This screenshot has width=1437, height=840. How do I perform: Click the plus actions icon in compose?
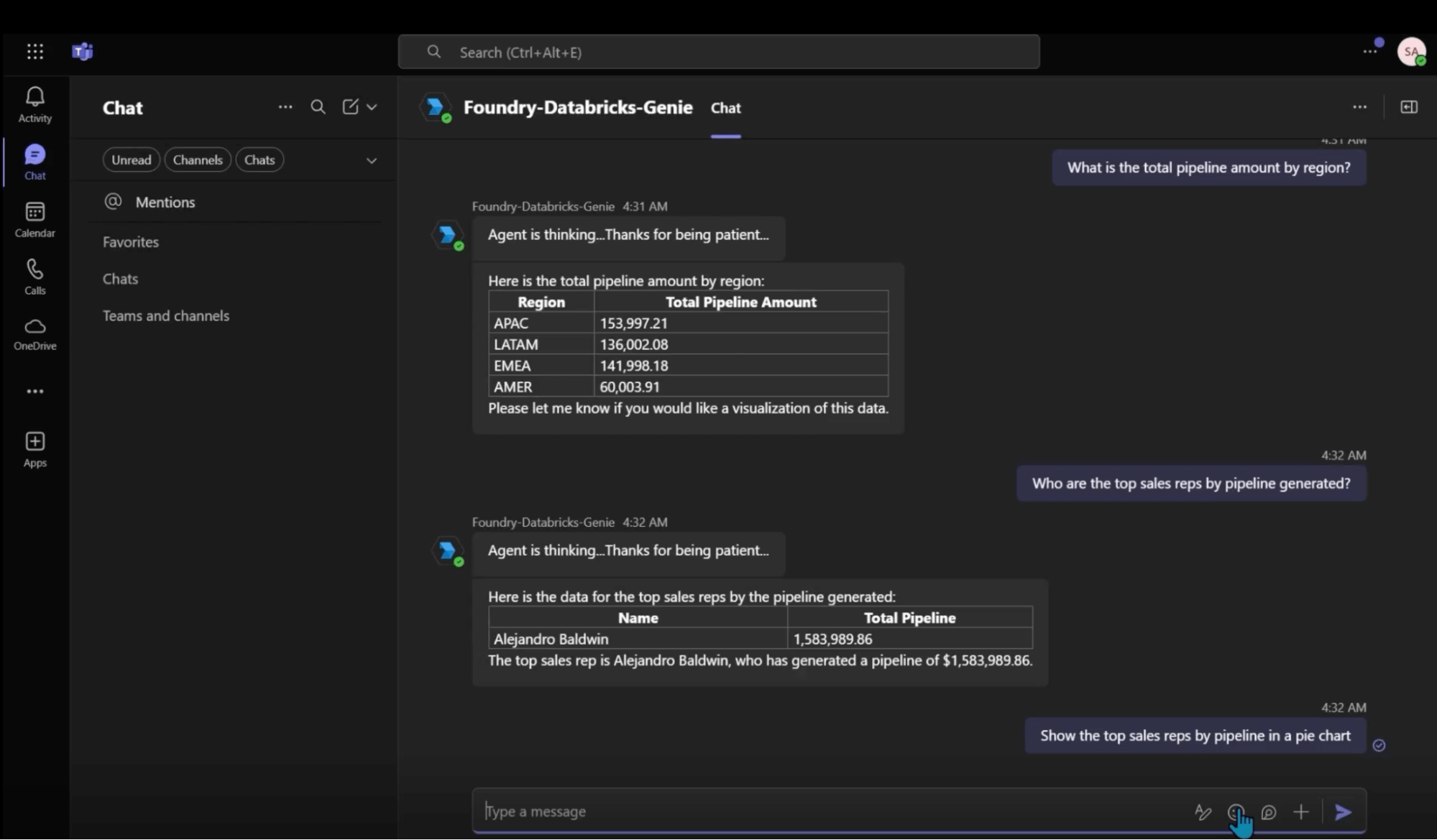(1301, 812)
